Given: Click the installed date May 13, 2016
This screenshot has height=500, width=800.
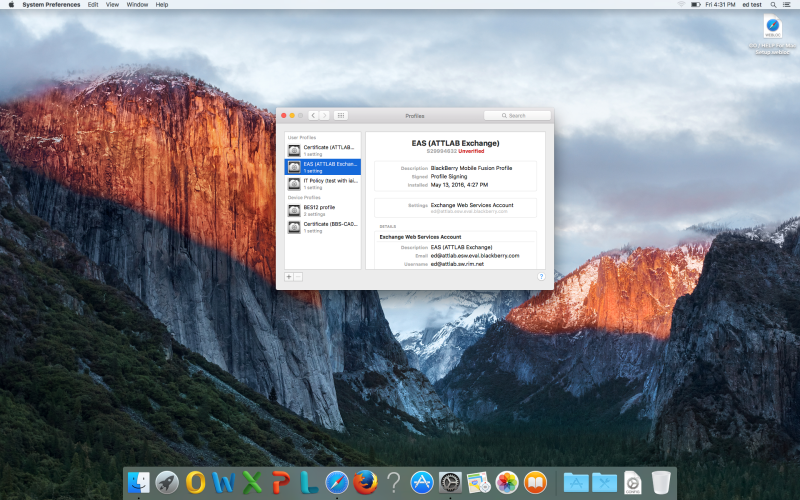Looking at the screenshot, I should [x=459, y=185].
